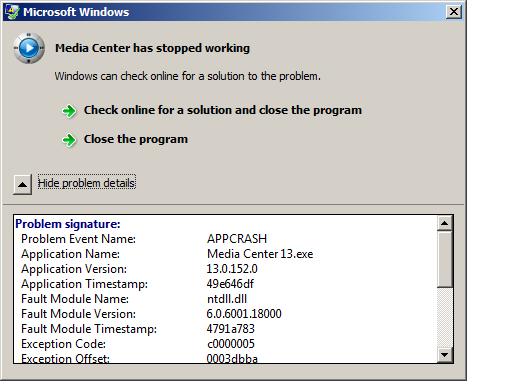Screen dimensions: 512x384
Task: Select application timestamp 49e646df
Action: [230, 284]
